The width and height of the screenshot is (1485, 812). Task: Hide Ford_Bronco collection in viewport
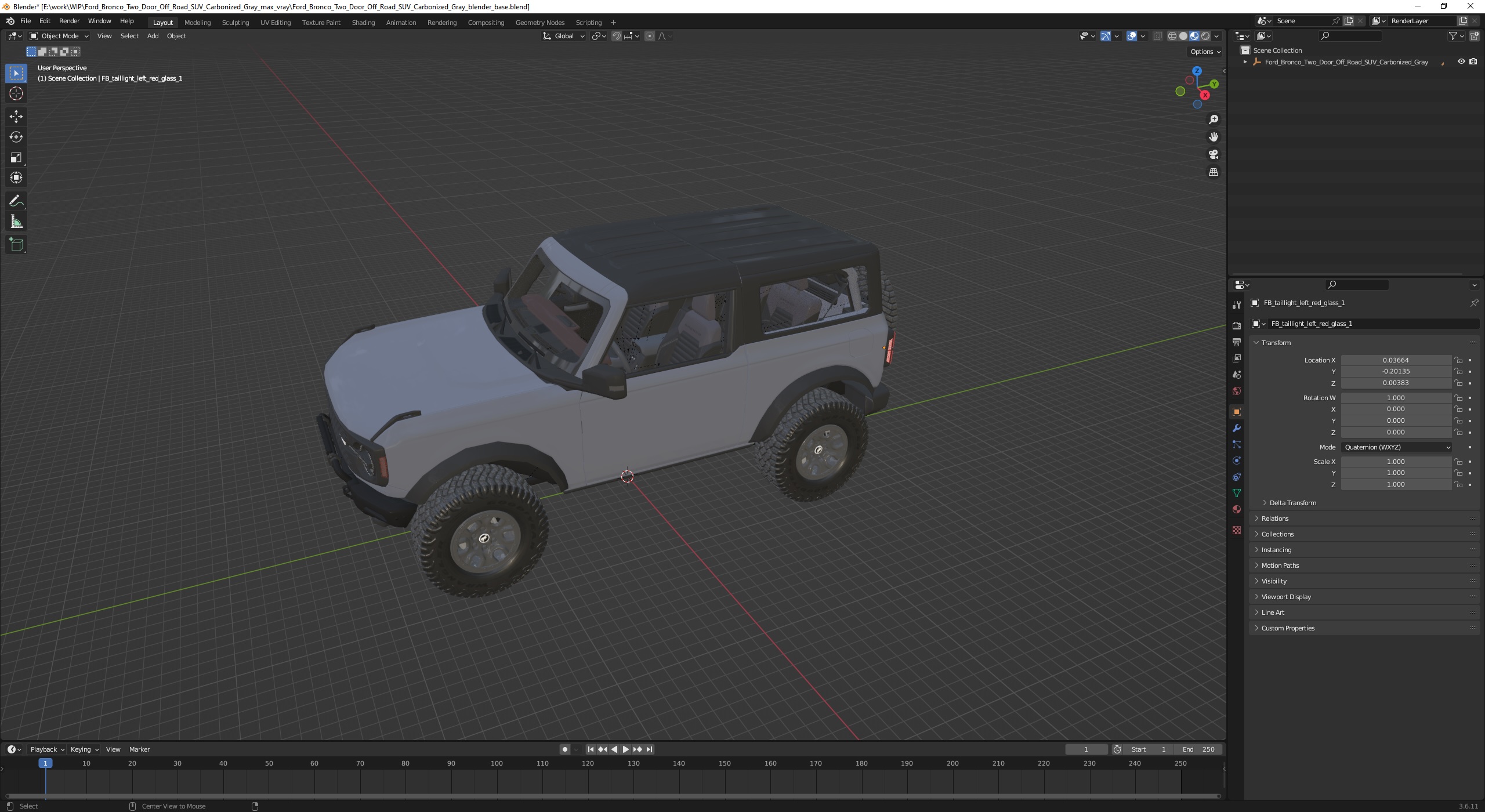[1461, 61]
